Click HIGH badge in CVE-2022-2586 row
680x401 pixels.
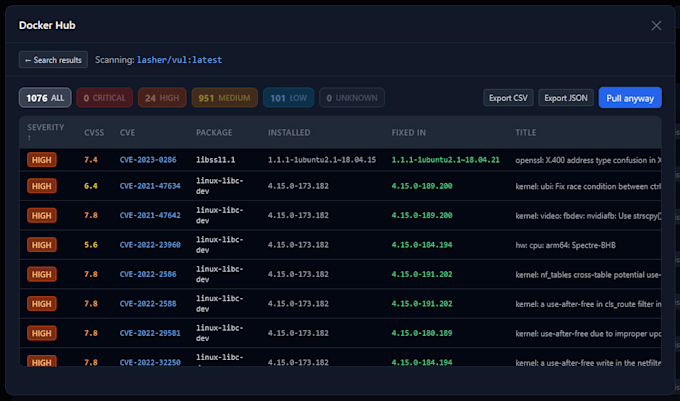click(x=42, y=274)
